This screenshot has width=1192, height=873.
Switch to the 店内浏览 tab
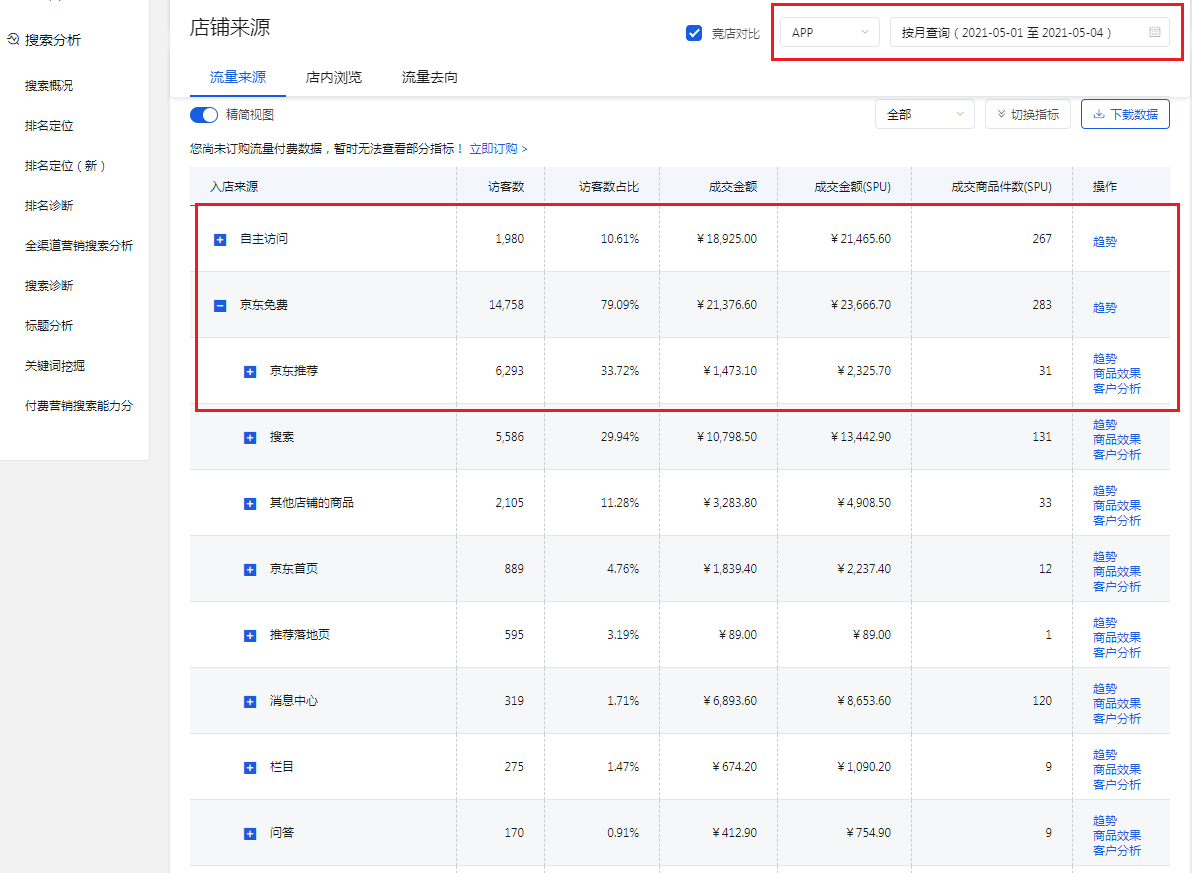coord(334,77)
